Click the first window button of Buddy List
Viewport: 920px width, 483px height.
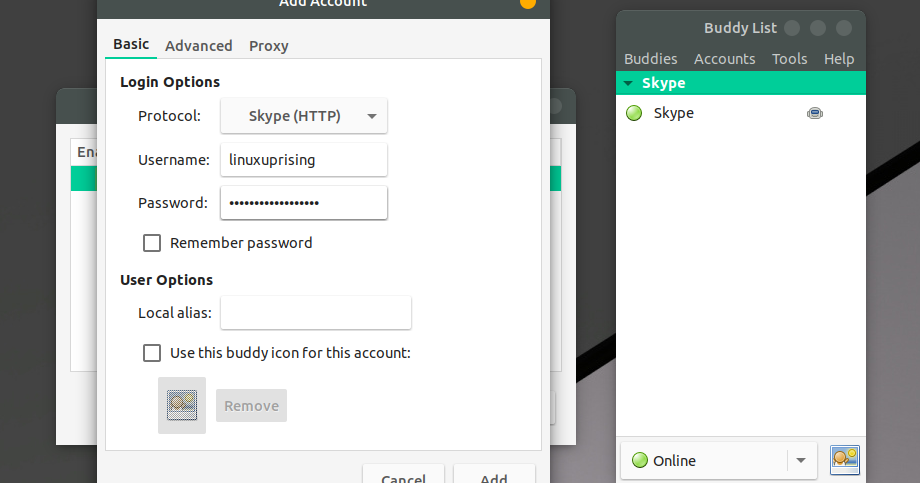792,28
